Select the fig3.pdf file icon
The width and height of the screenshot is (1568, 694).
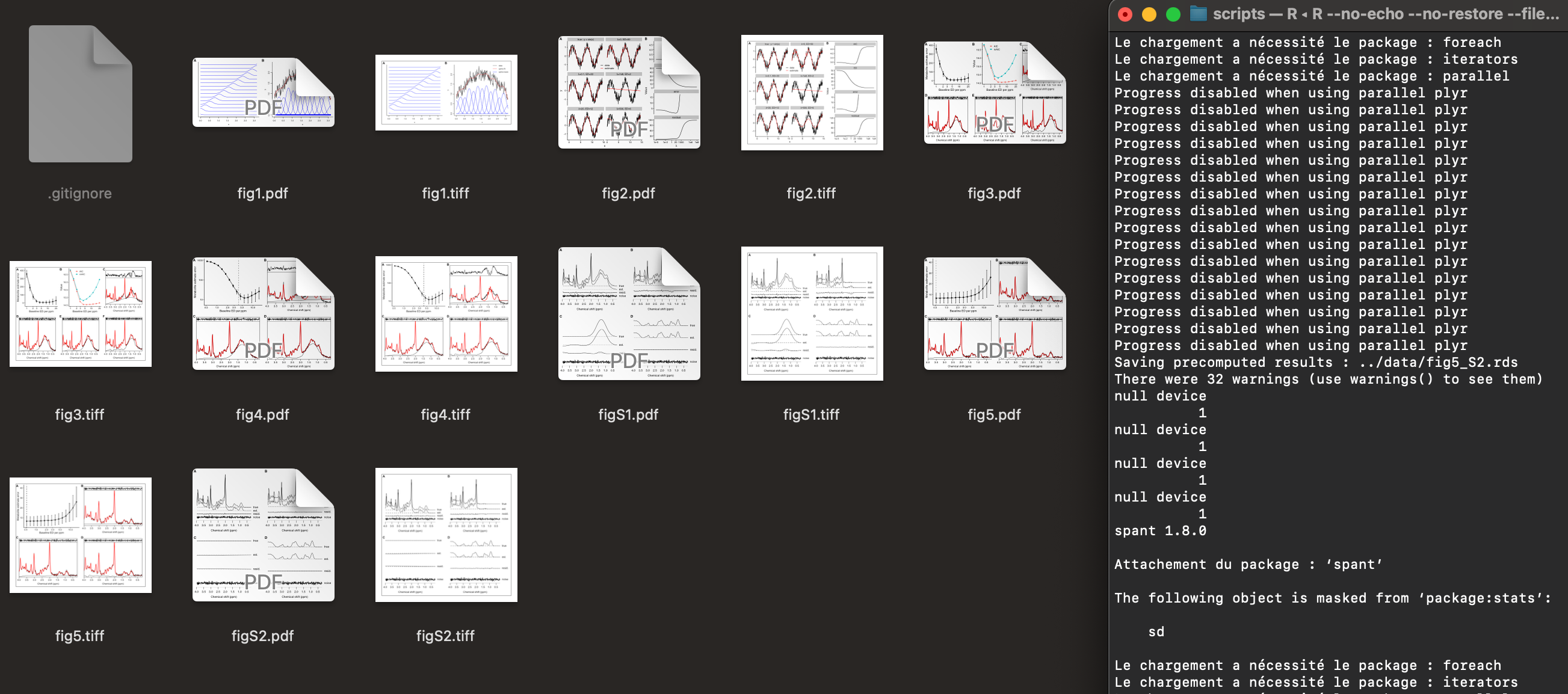point(994,93)
